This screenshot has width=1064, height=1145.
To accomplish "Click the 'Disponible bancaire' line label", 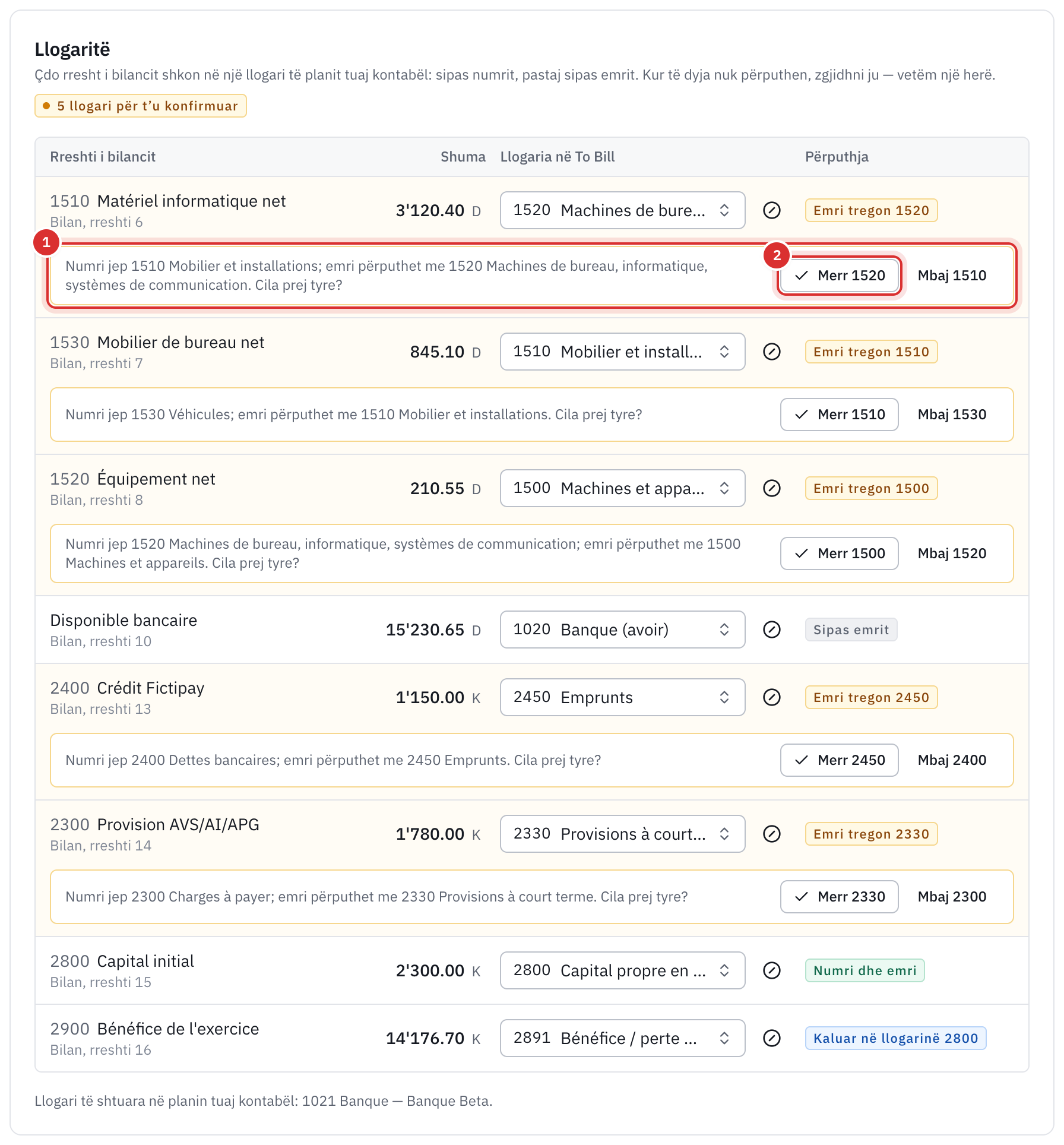I will click(x=123, y=620).
